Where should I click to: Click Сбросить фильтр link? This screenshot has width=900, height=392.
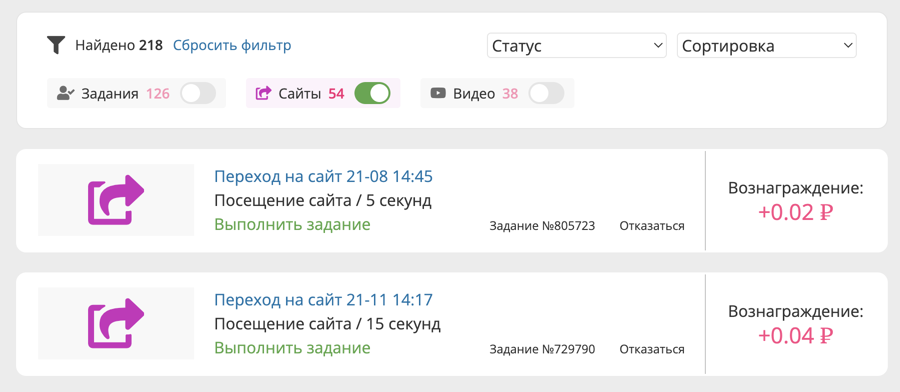232,45
